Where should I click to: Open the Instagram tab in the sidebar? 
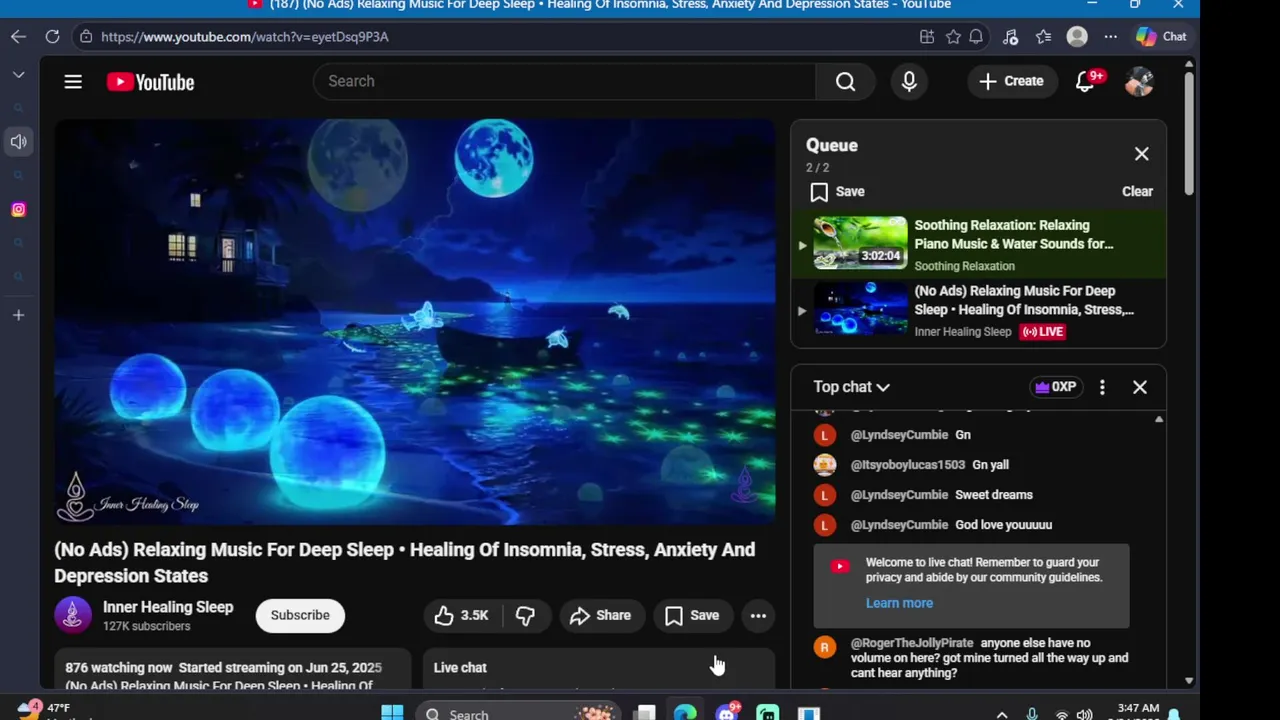click(x=19, y=209)
